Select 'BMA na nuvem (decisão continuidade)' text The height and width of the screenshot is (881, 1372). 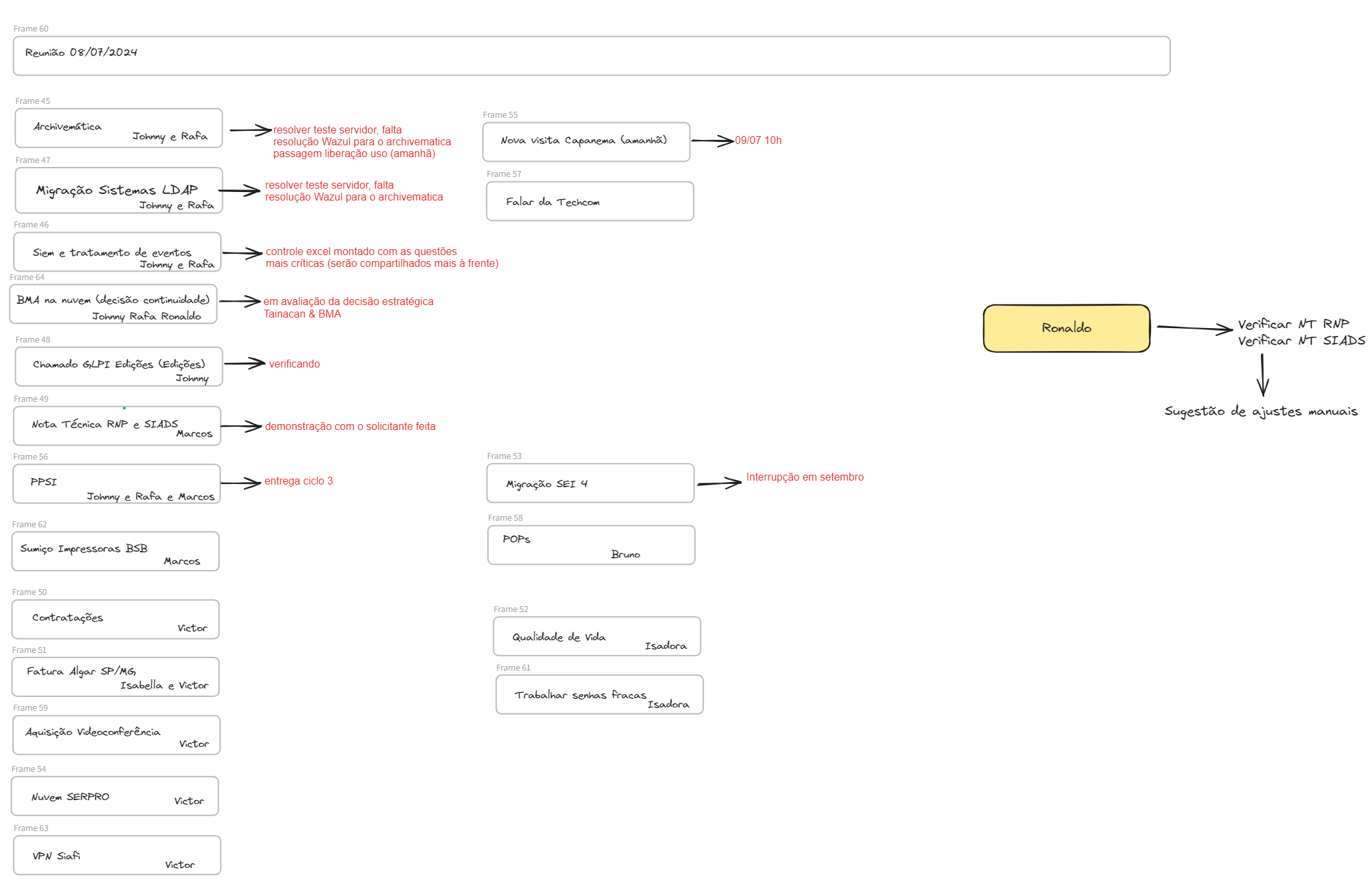coord(113,300)
